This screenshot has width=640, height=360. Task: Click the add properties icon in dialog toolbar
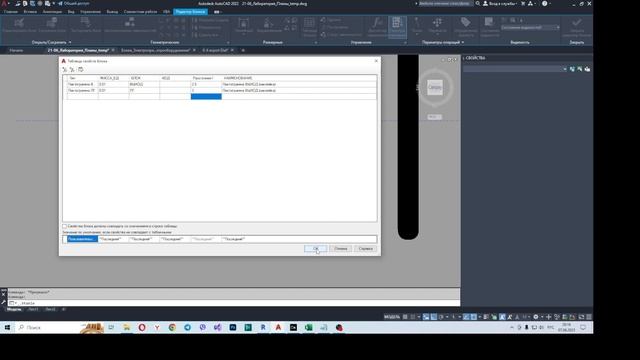tap(64, 70)
